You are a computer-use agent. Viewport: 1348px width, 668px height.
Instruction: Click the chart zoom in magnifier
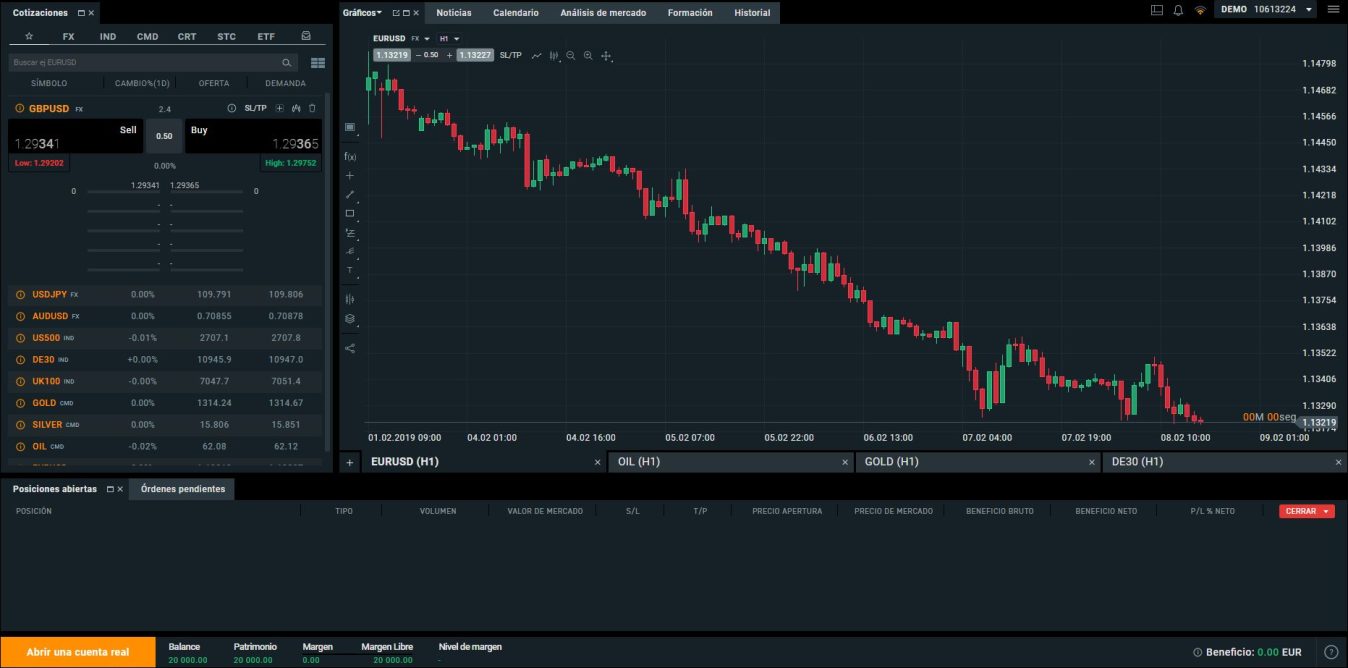coord(588,55)
